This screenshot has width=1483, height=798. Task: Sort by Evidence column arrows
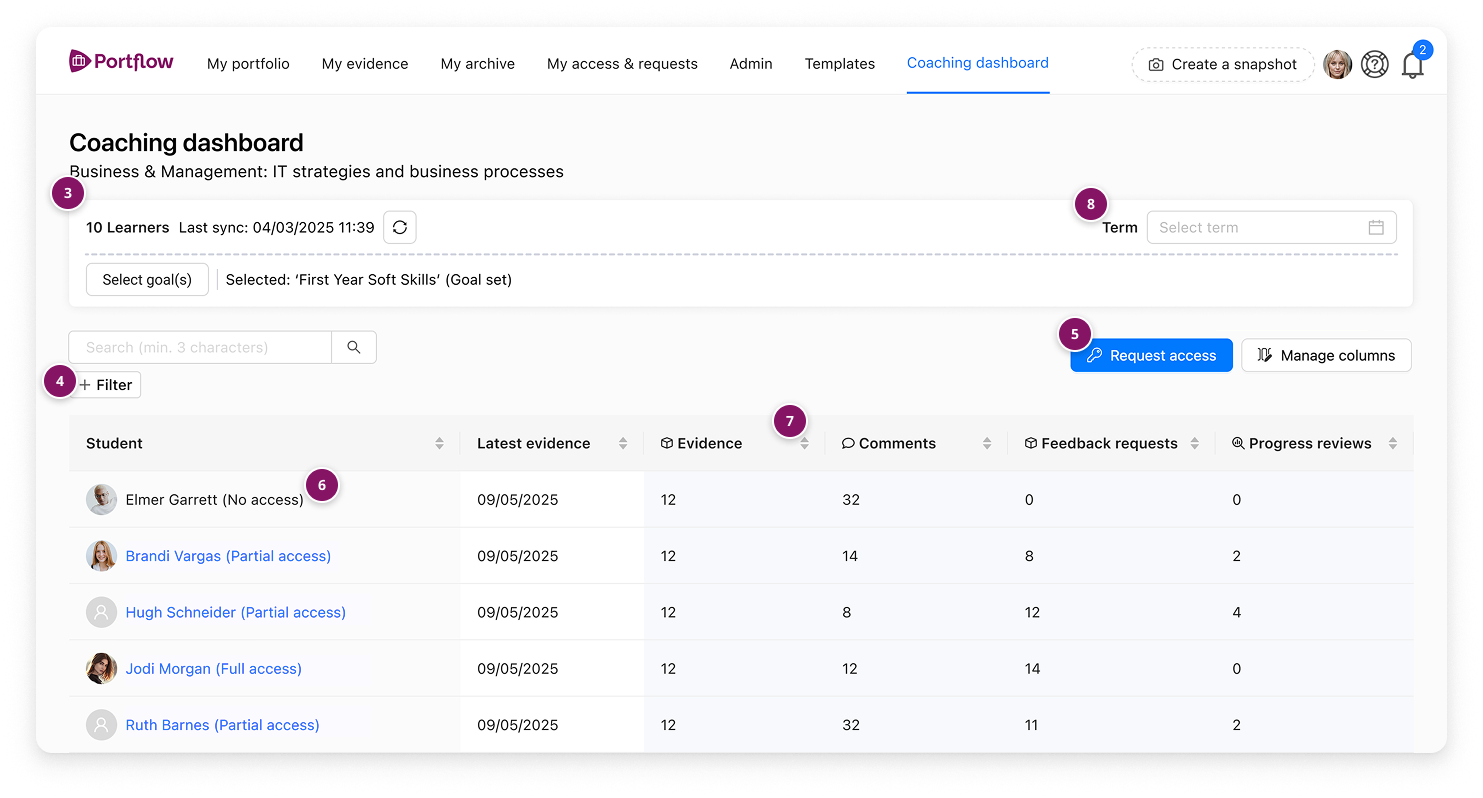click(x=805, y=443)
